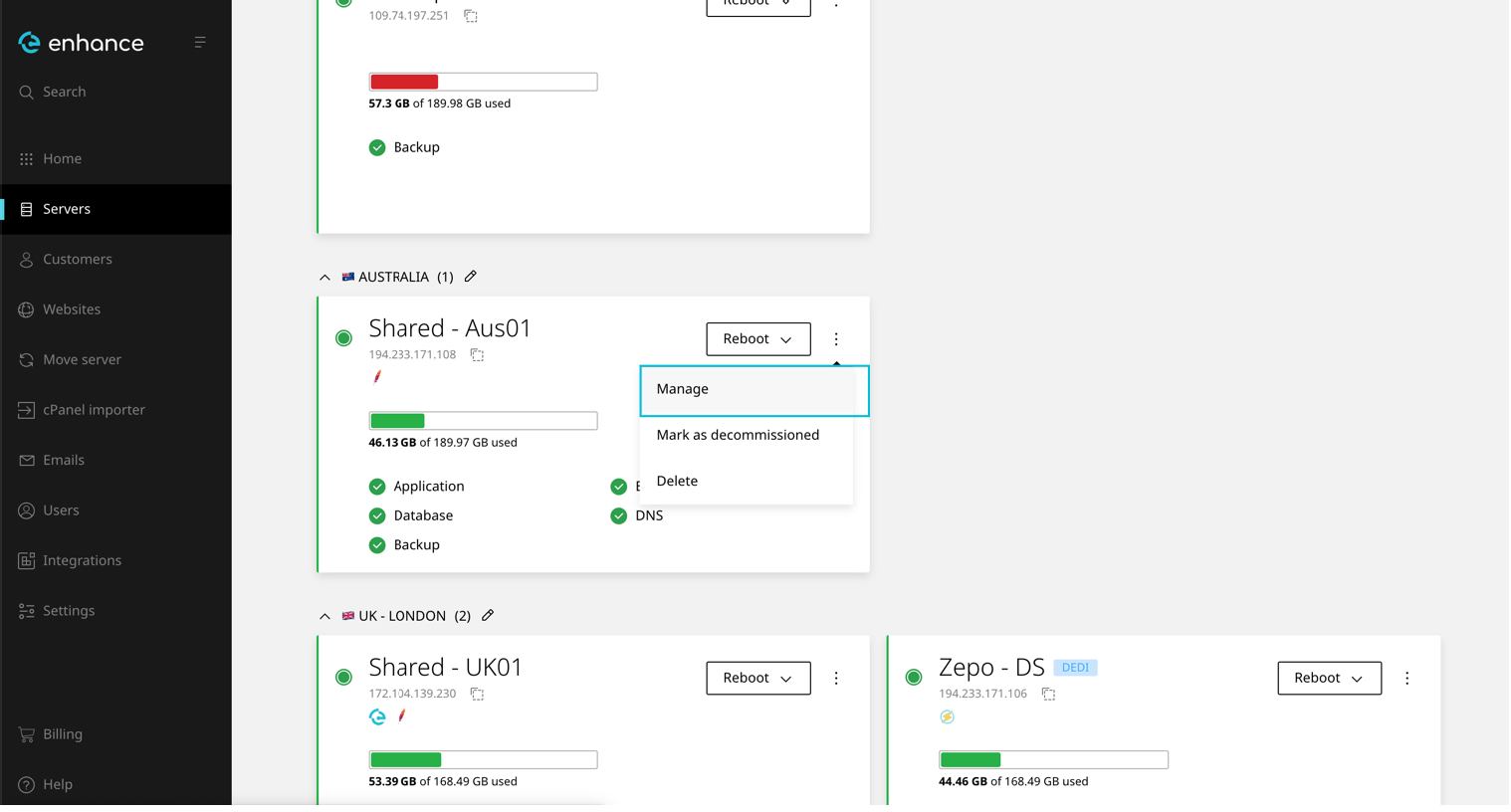Click the Shared - Aus01 green status indicator
This screenshot has height=812, width=1511.
point(343,338)
